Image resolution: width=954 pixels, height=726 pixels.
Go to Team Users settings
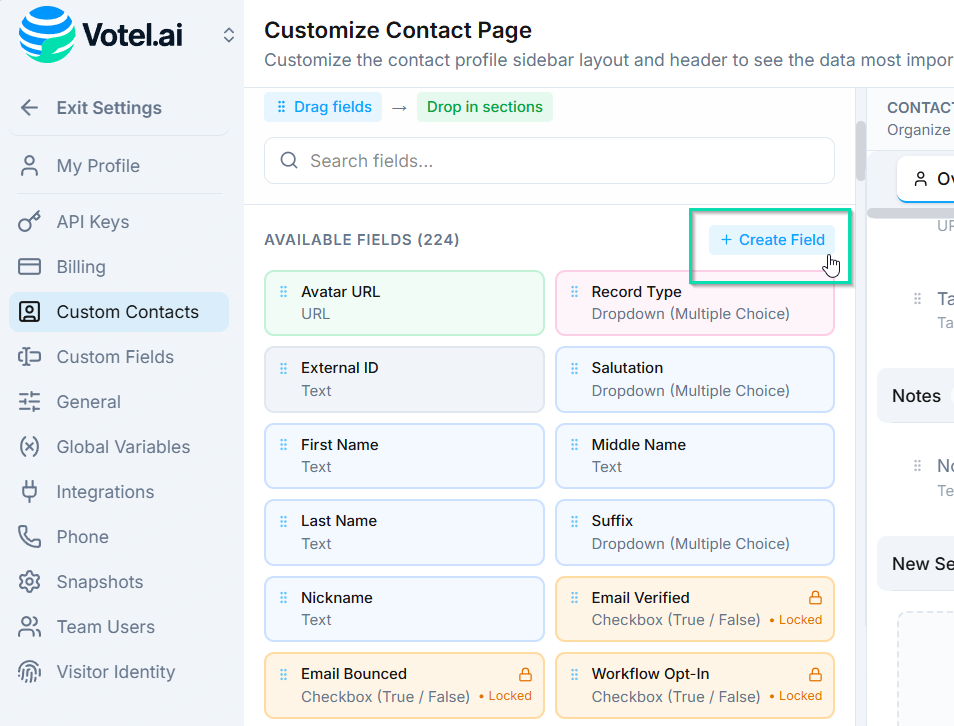tap(105, 627)
